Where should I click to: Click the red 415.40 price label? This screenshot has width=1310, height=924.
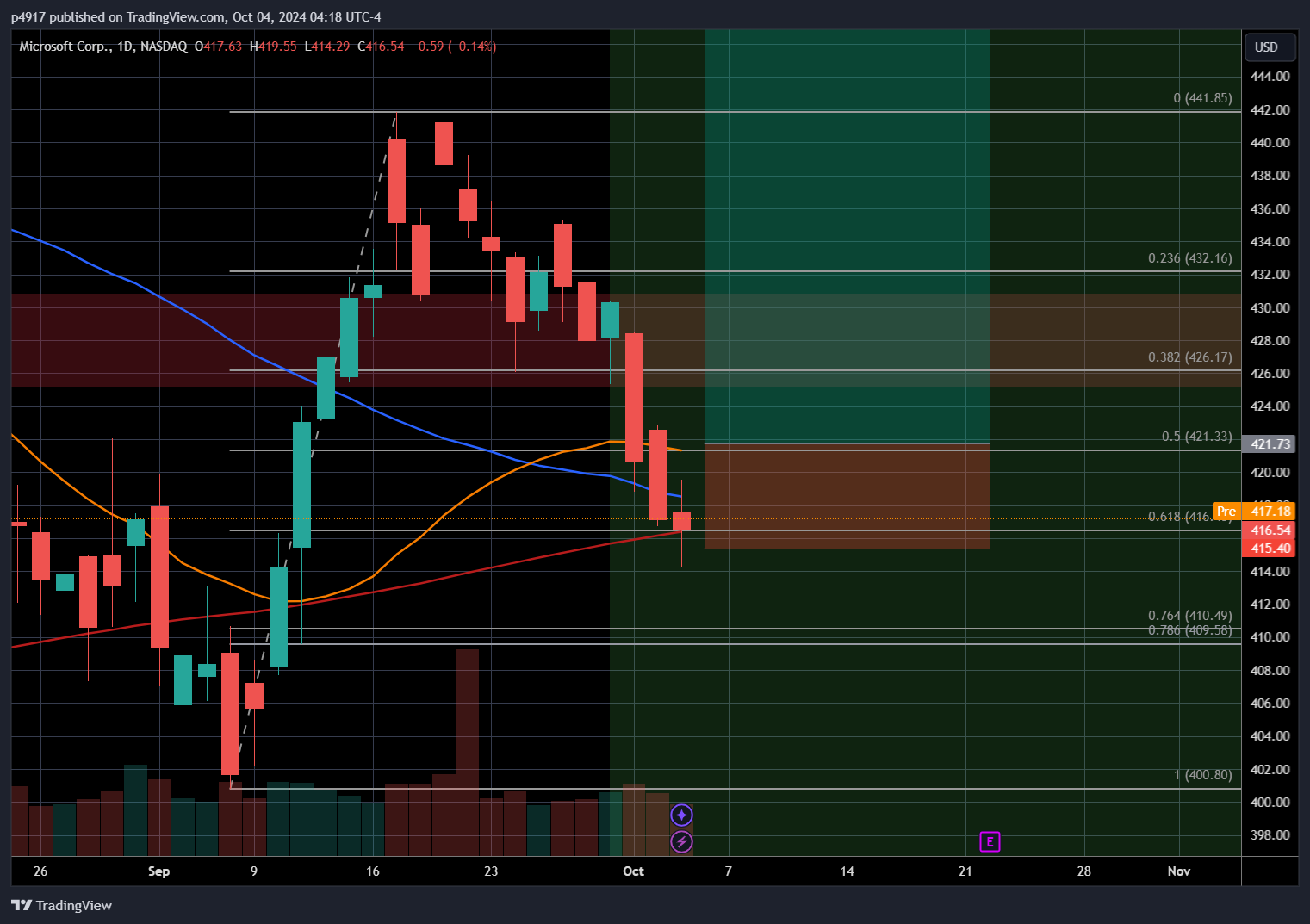pos(1270,549)
